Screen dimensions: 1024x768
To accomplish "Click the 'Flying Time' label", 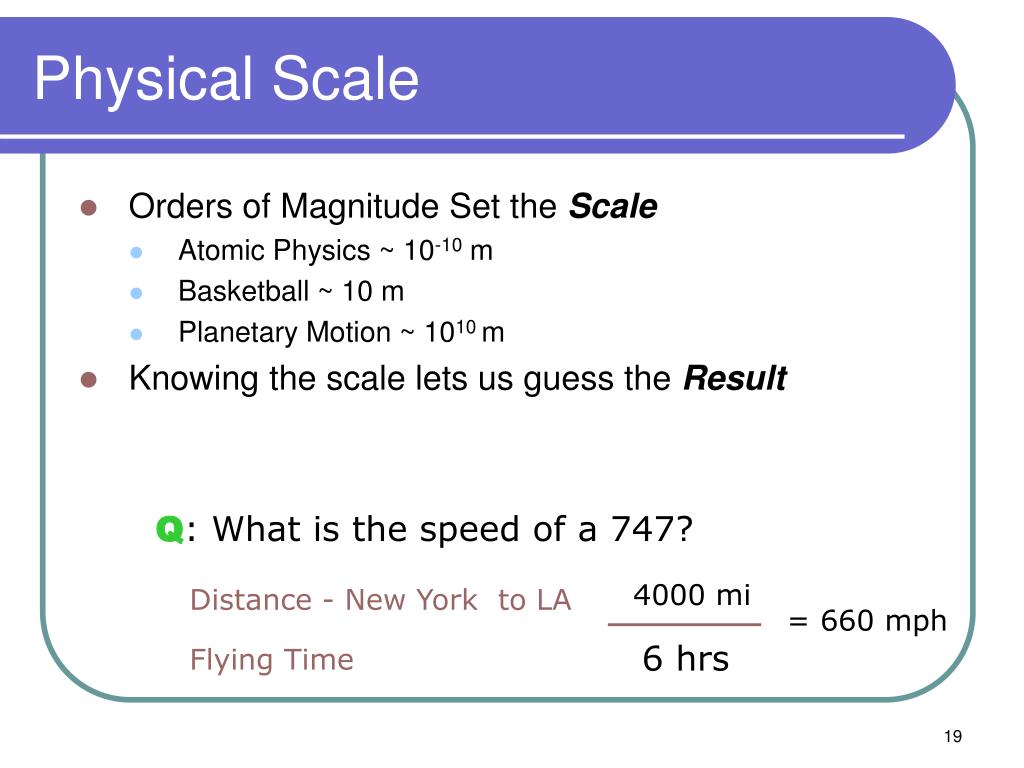I will [272, 660].
